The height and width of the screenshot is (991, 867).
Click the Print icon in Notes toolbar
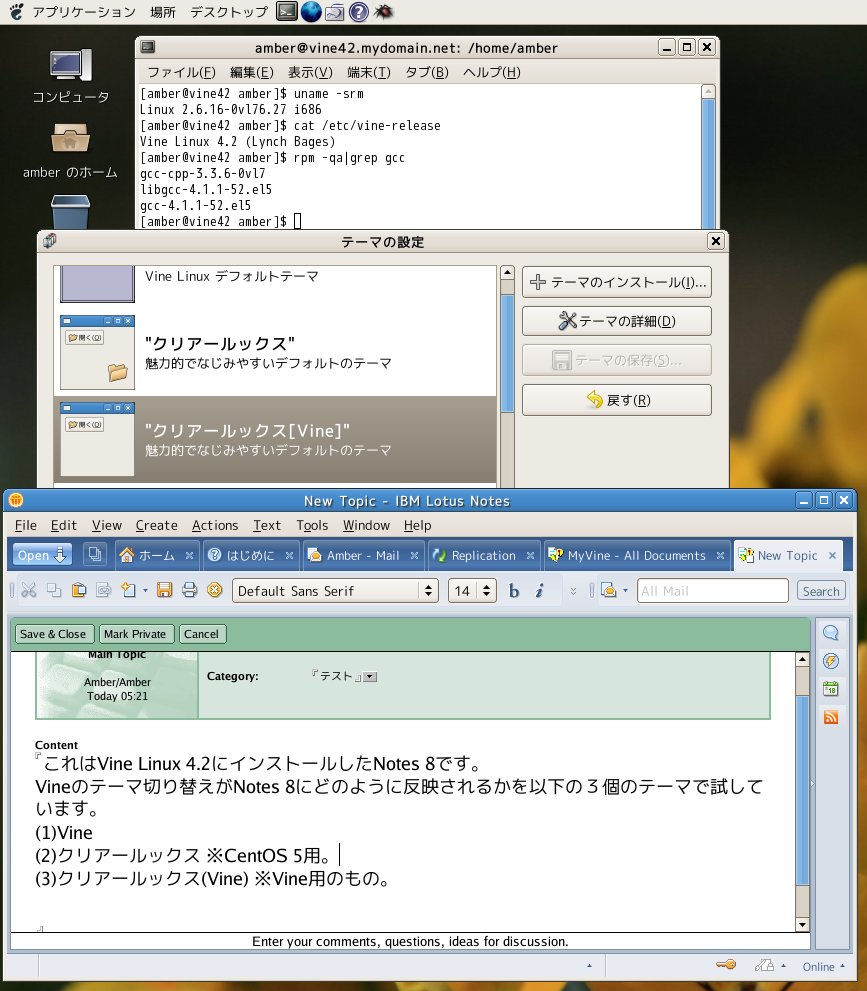[x=190, y=590]
